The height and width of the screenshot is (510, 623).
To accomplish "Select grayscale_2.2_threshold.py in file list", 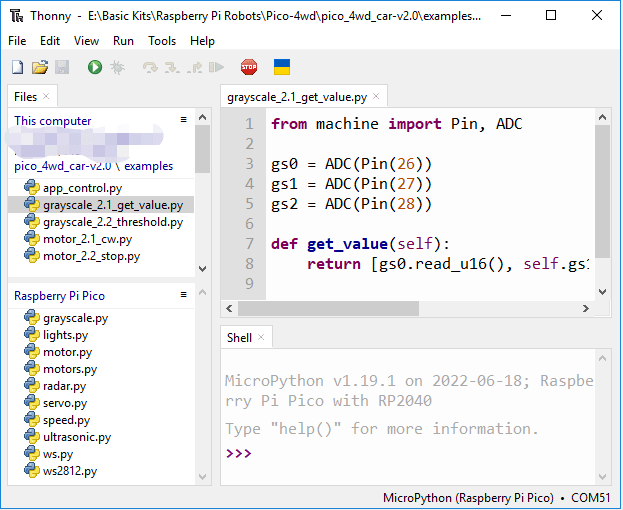I will point(101,222).
